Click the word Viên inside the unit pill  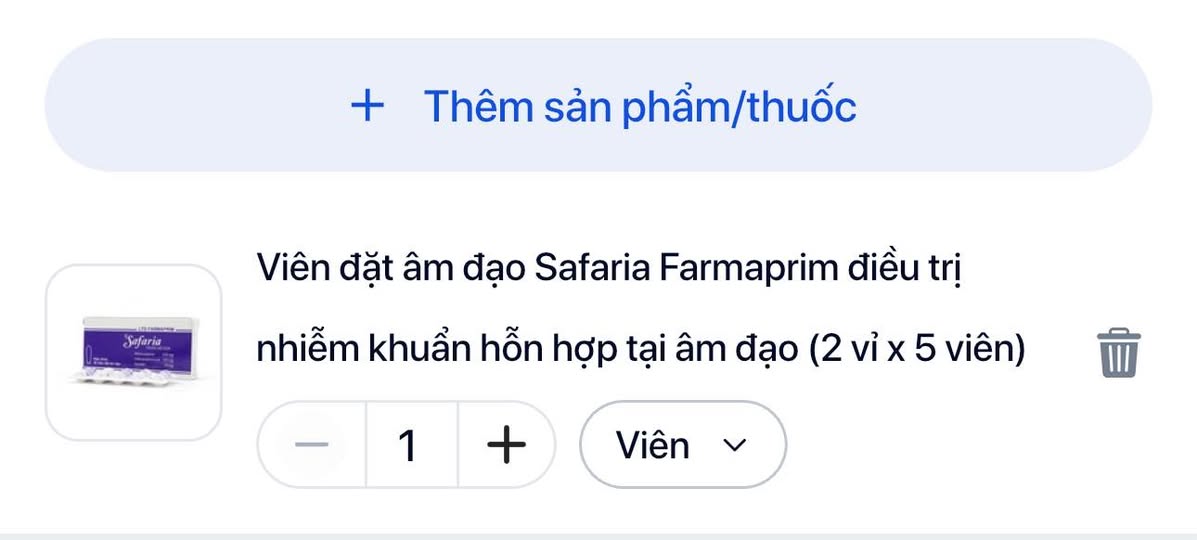653,445
